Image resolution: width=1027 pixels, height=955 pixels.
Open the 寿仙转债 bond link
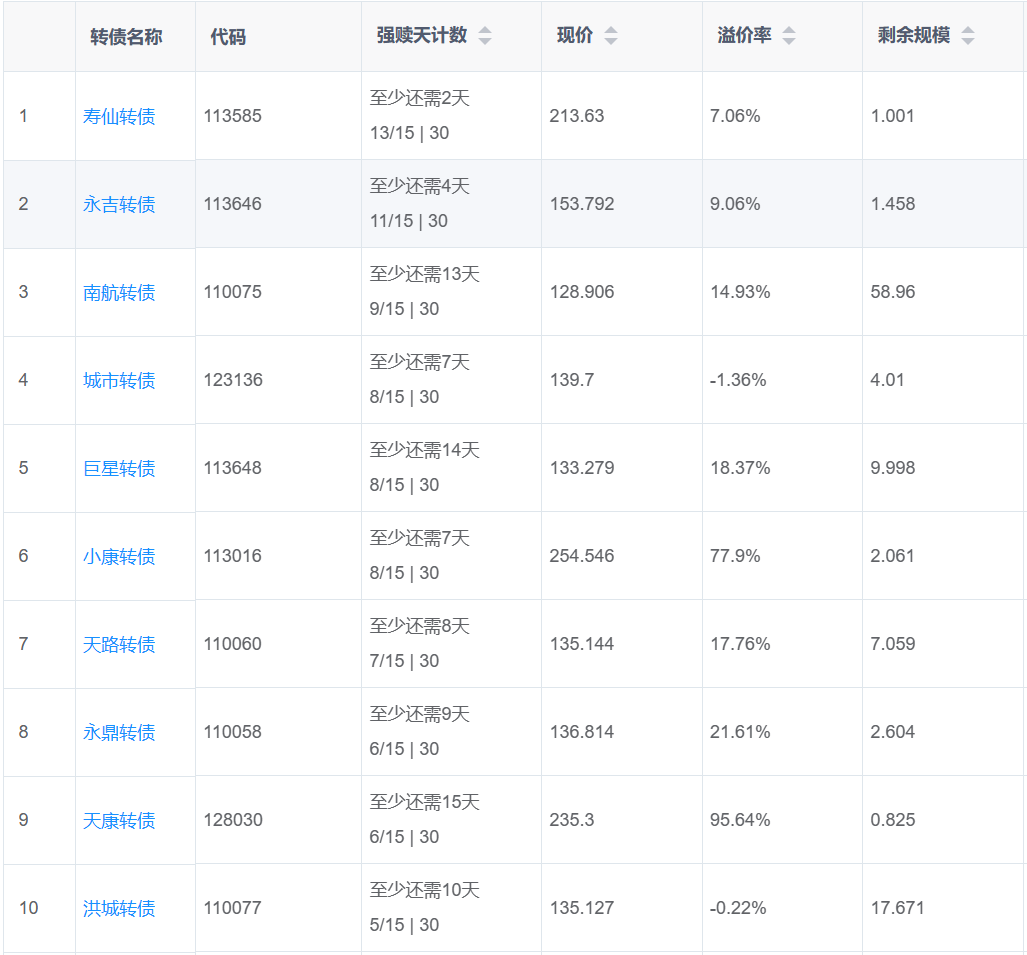coord(119,117)
